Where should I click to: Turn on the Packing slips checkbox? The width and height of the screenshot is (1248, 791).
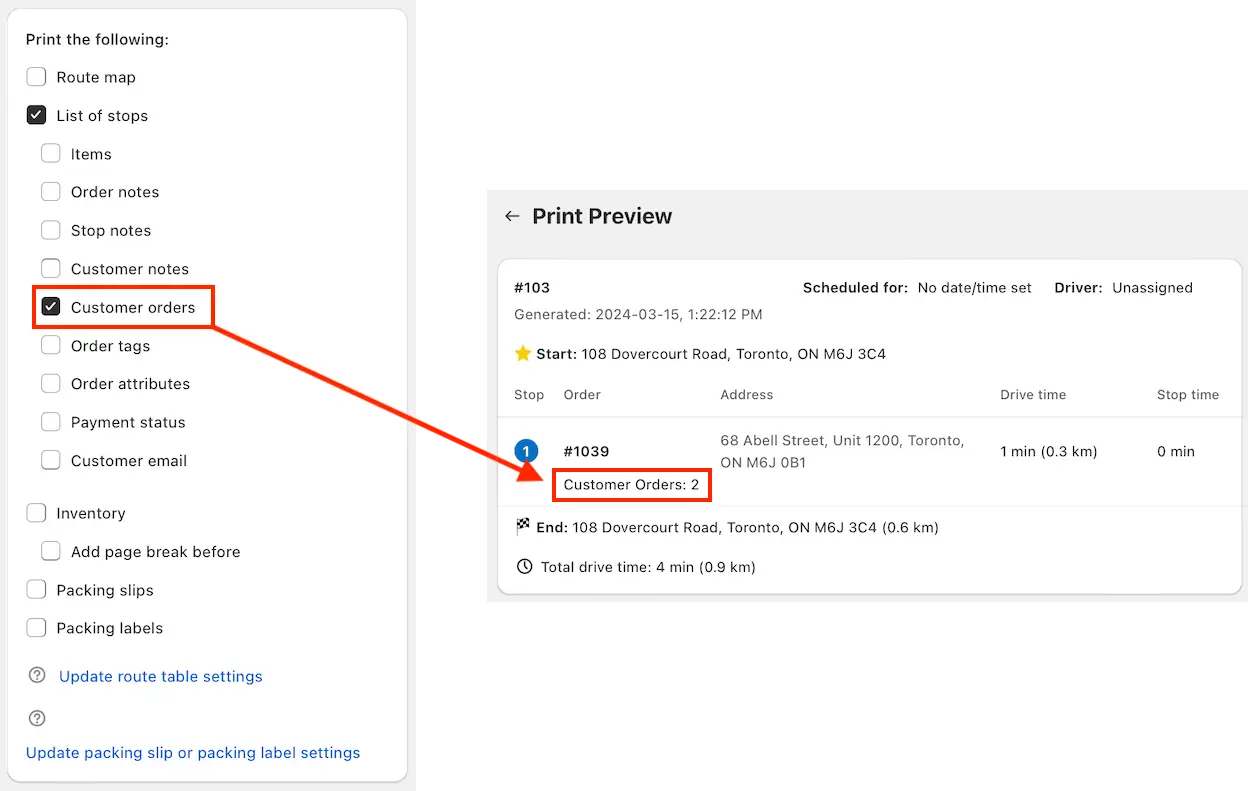tap(36, 590)
